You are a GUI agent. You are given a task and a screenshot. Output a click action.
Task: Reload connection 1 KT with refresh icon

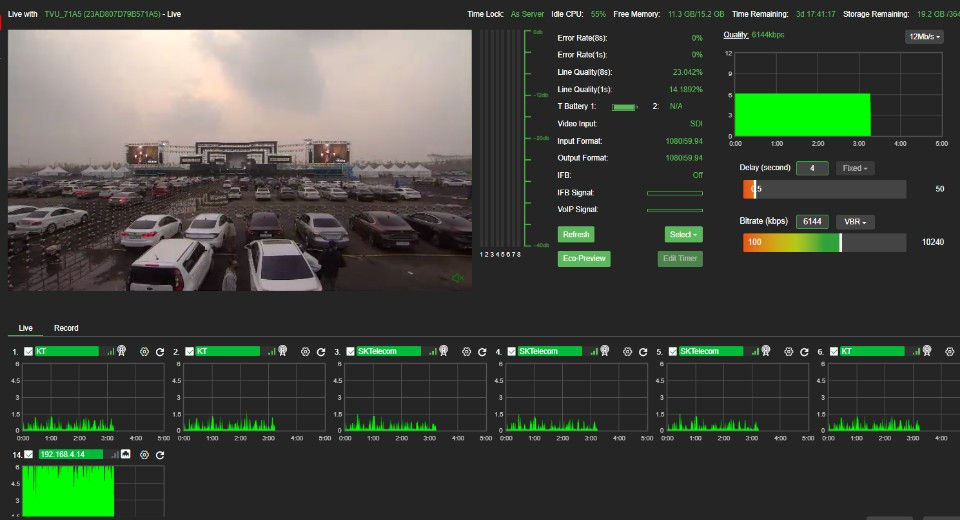pyautogui.click(x=160, y=352)
